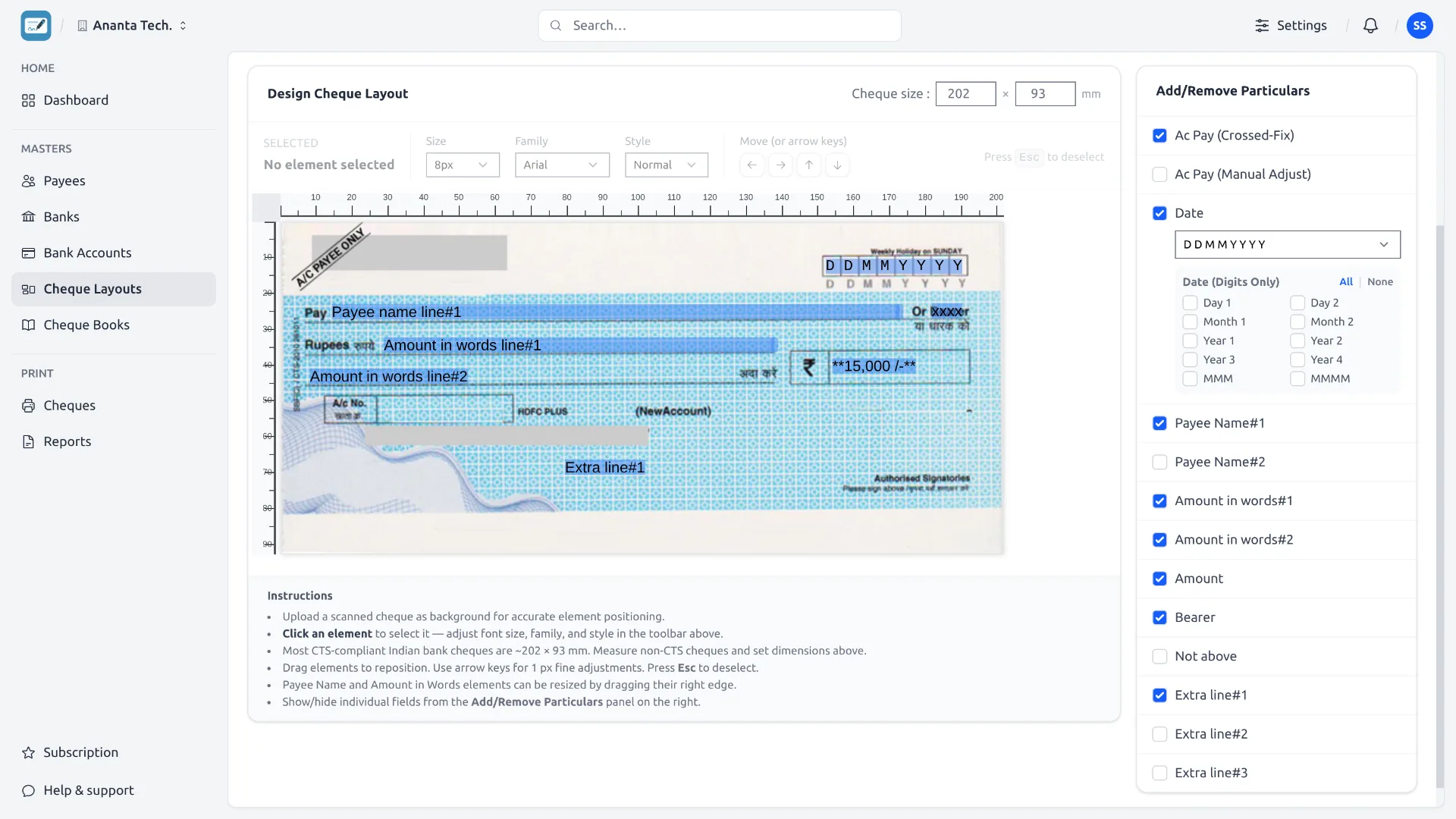Uncheck Ac Pay (Crossed-Fix)

coord(1159,135)
